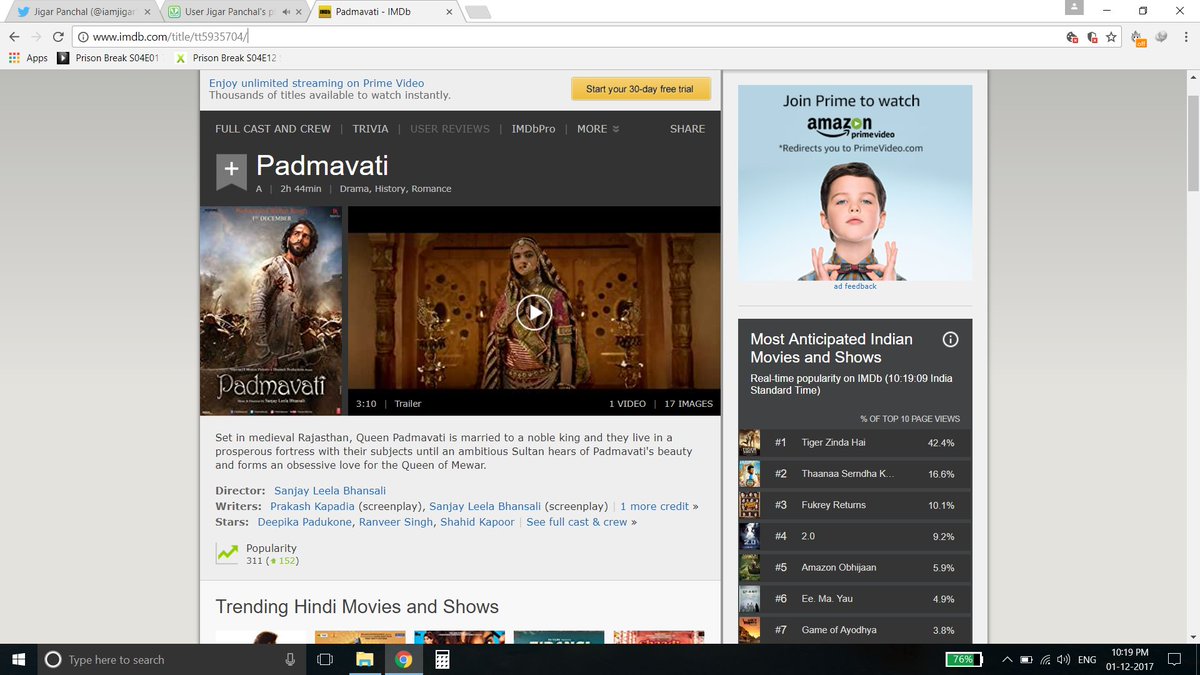
Task: Open the Windows Start menu
Action: 18,659
